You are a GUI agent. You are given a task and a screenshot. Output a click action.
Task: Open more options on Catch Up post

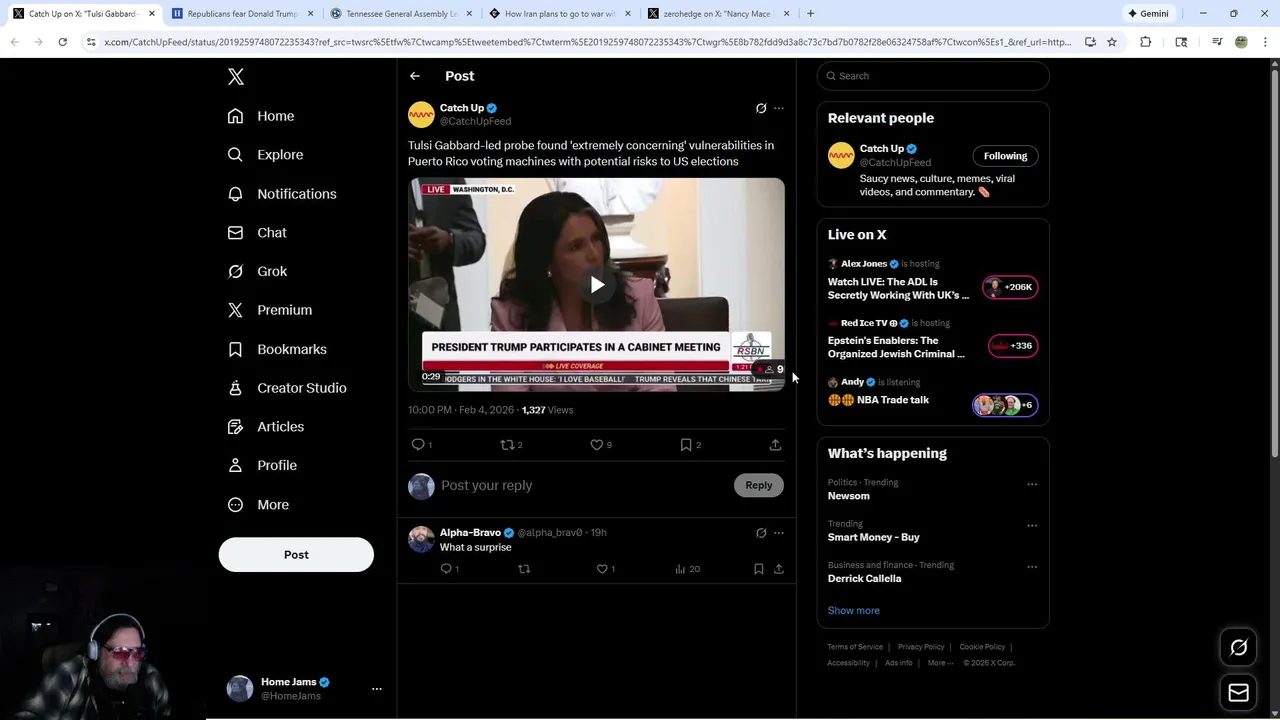coord(779,108)
